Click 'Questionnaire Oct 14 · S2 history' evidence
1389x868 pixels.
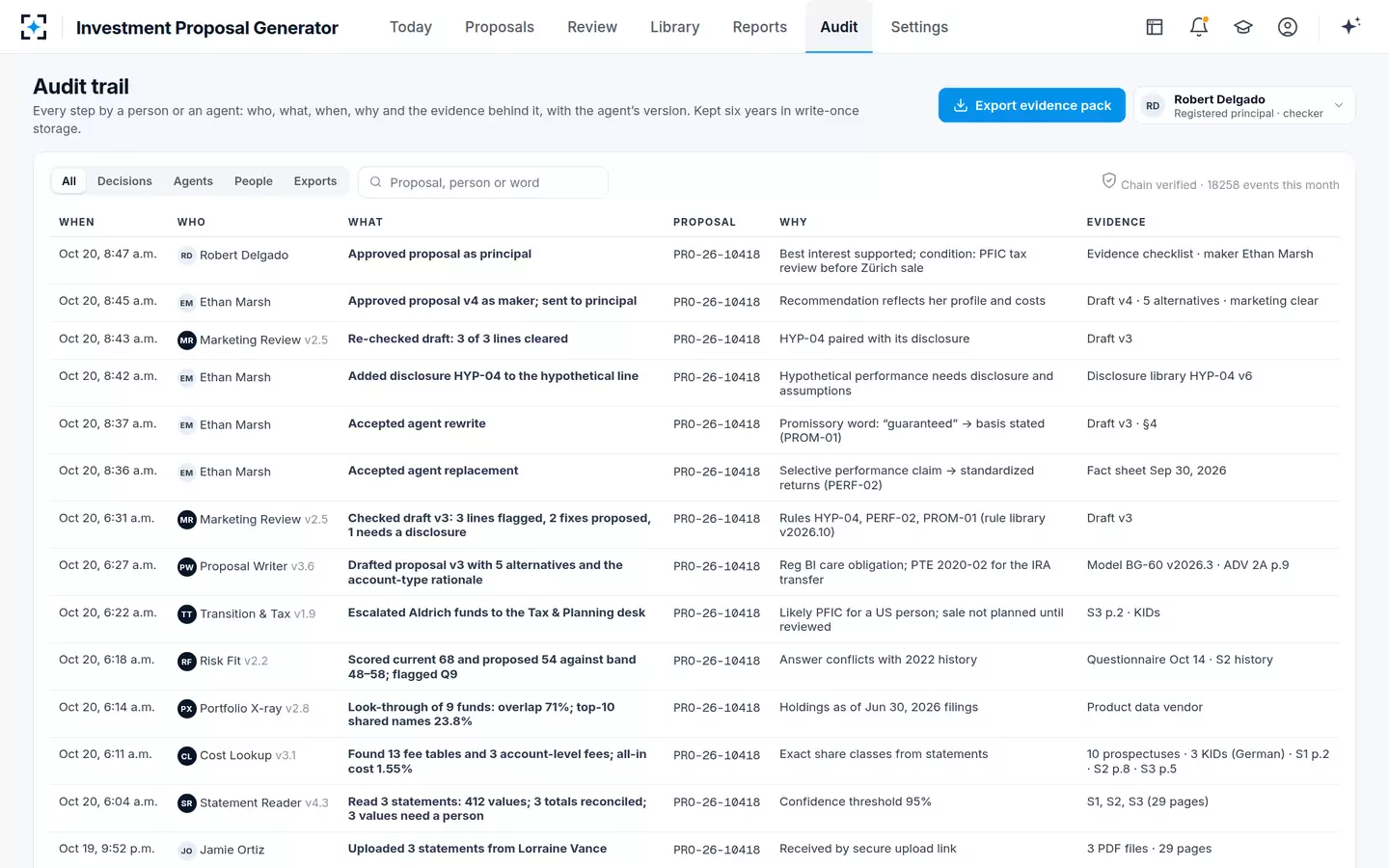pos(1180,660)
